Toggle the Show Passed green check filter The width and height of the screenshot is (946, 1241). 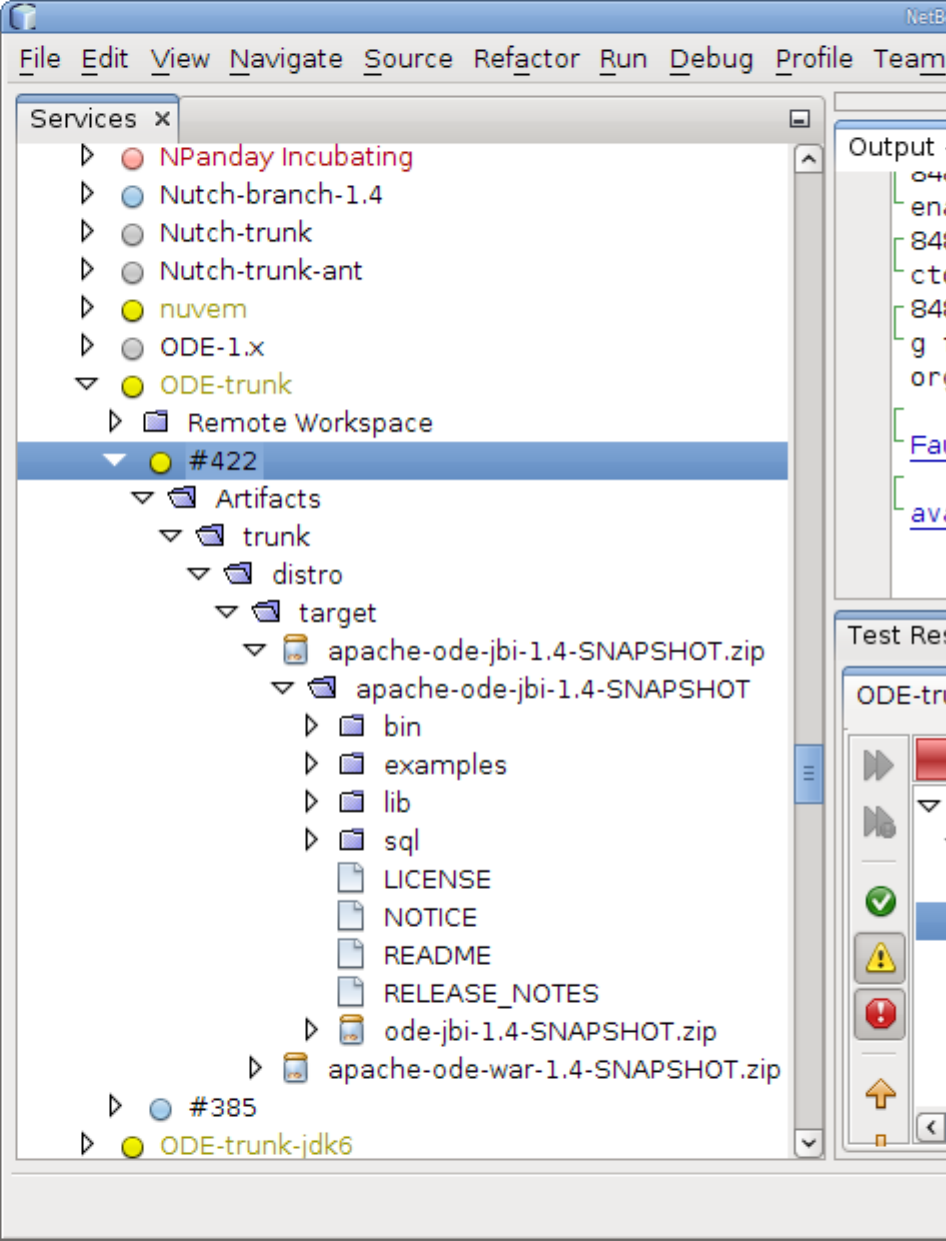point(880,902)
